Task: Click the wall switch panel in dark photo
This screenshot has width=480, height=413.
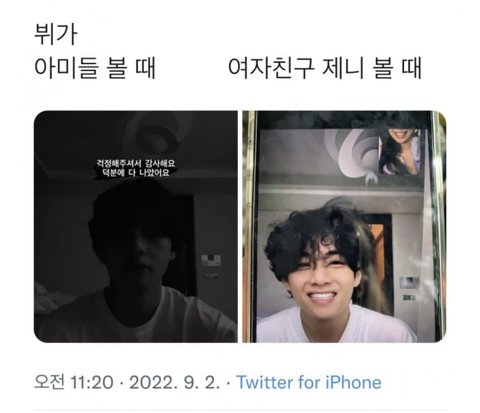Action: pyautogui.click(x=211, y=261)
